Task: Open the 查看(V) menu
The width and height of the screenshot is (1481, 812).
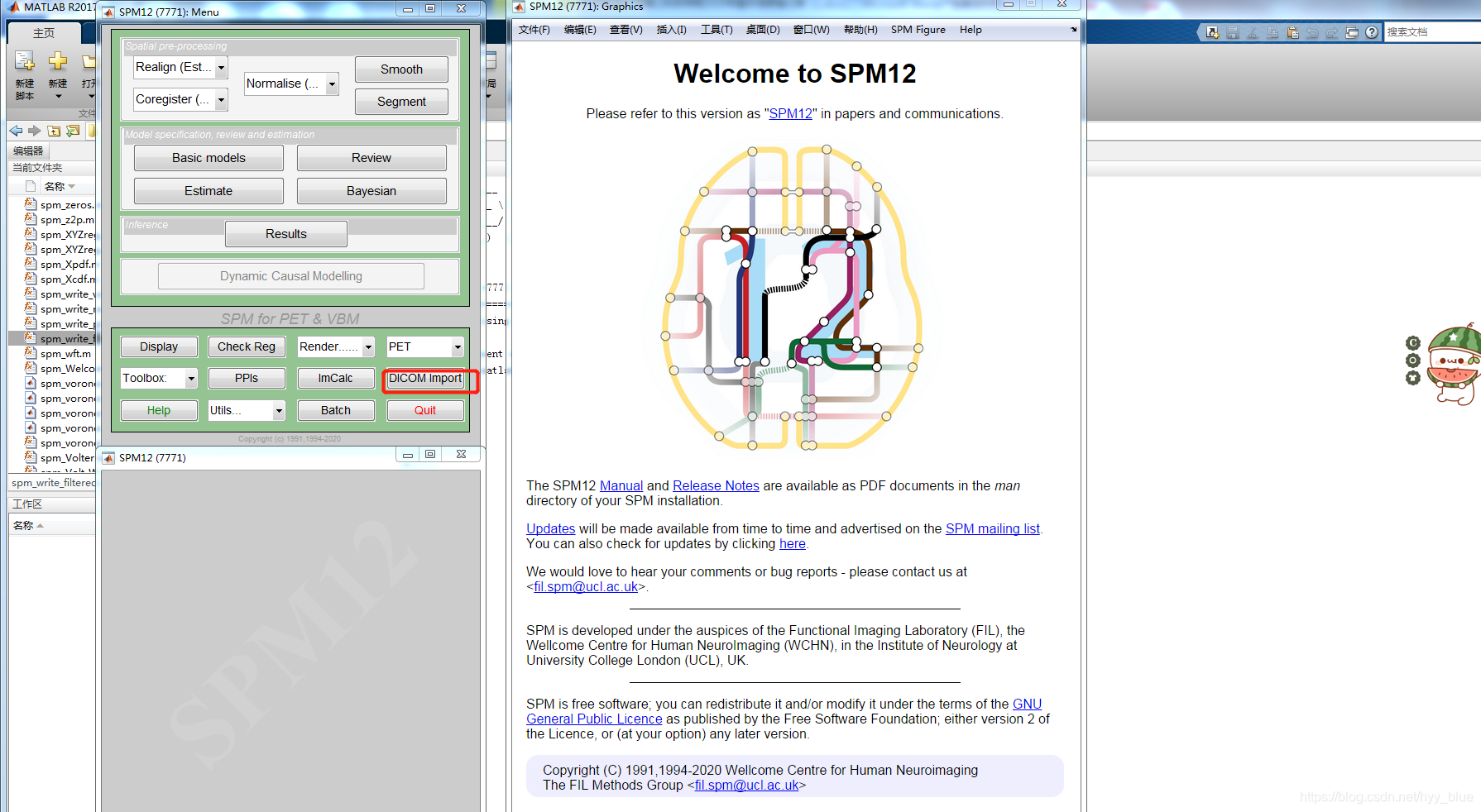Action: click(x=626, y=30)
